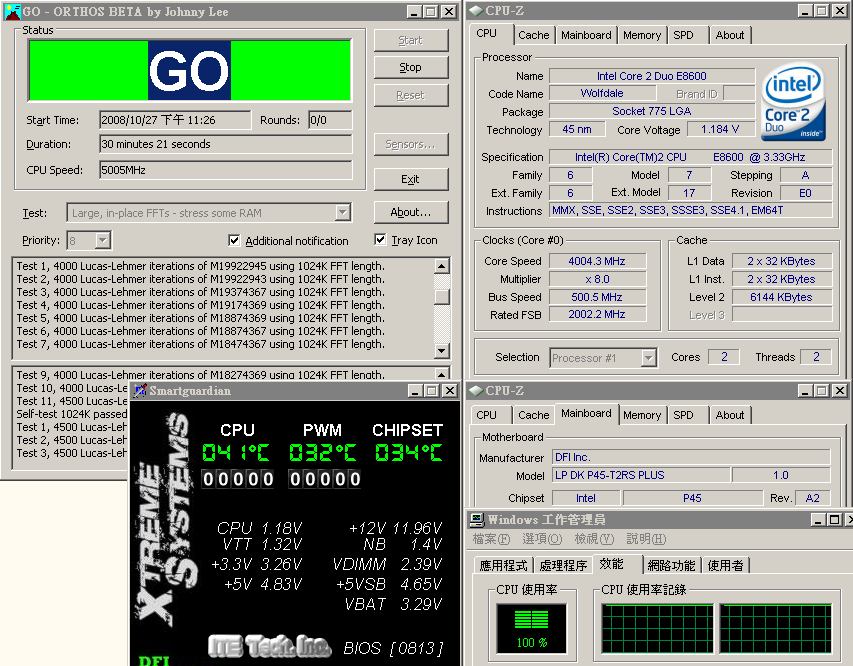Image resolution: width=853 pixels, height=666 pixels.
Task: Select Cache tab in lower CPU-Z window
Action: [534, 415]
